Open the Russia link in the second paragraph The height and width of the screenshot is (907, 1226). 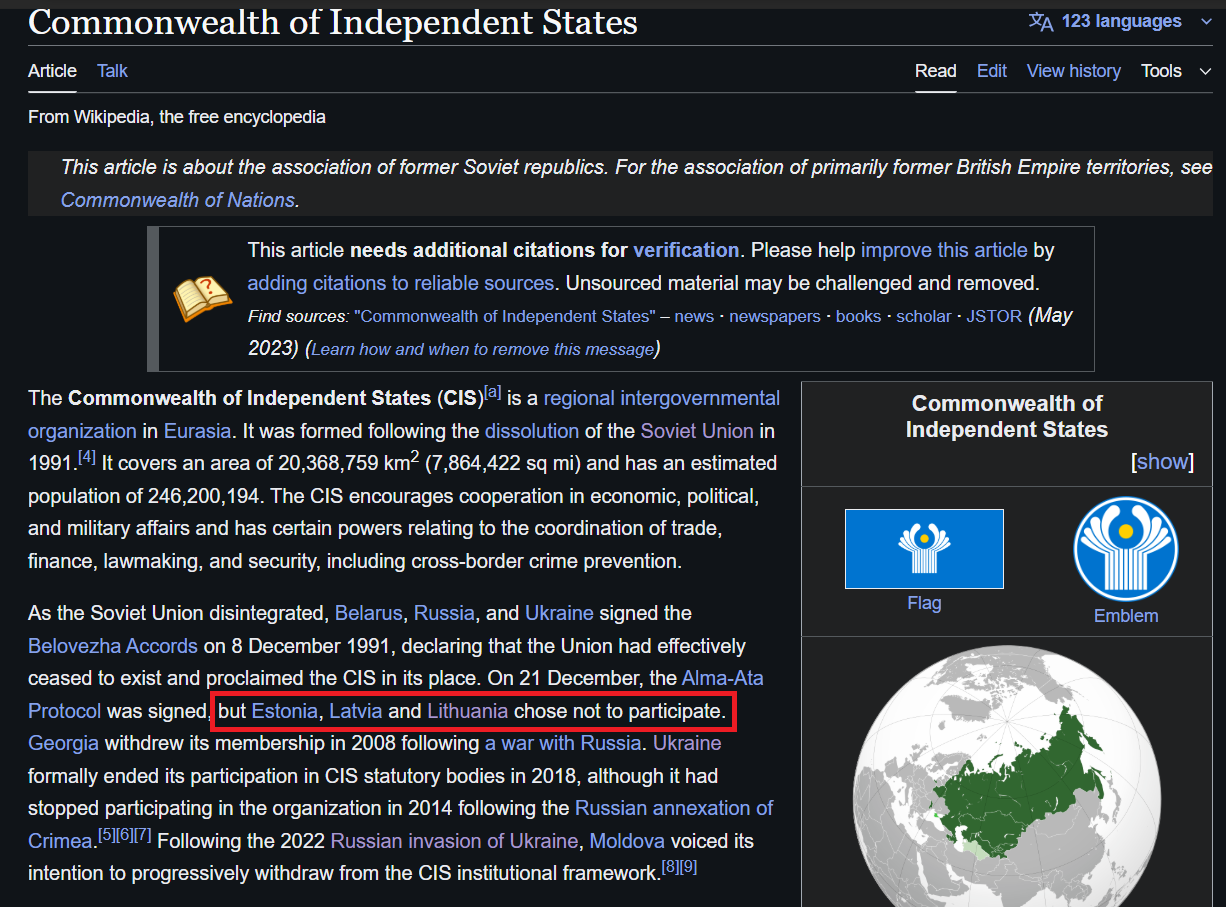click(x=445, y=613)
